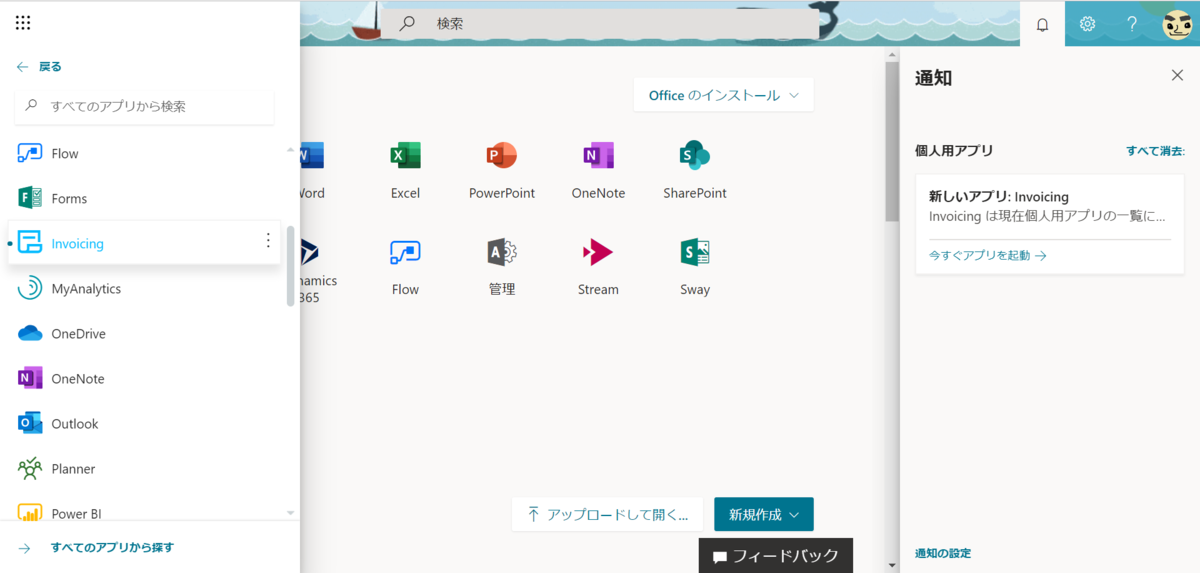Open the user account avatar
This screenshot has width=1200, height=573.
1177,24
